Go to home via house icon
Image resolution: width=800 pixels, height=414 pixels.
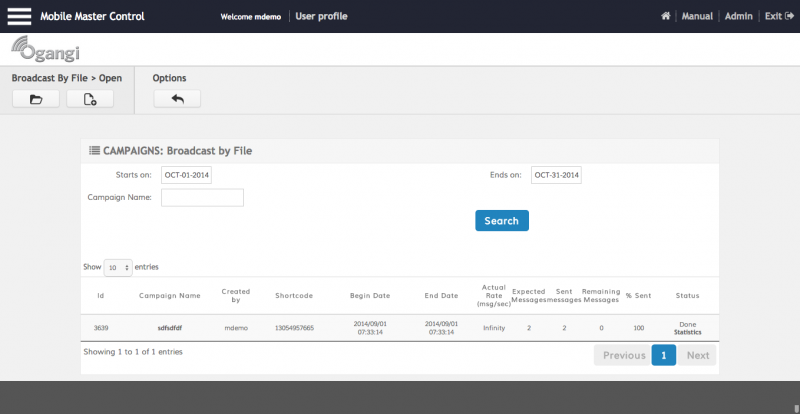tap(666, 16)
